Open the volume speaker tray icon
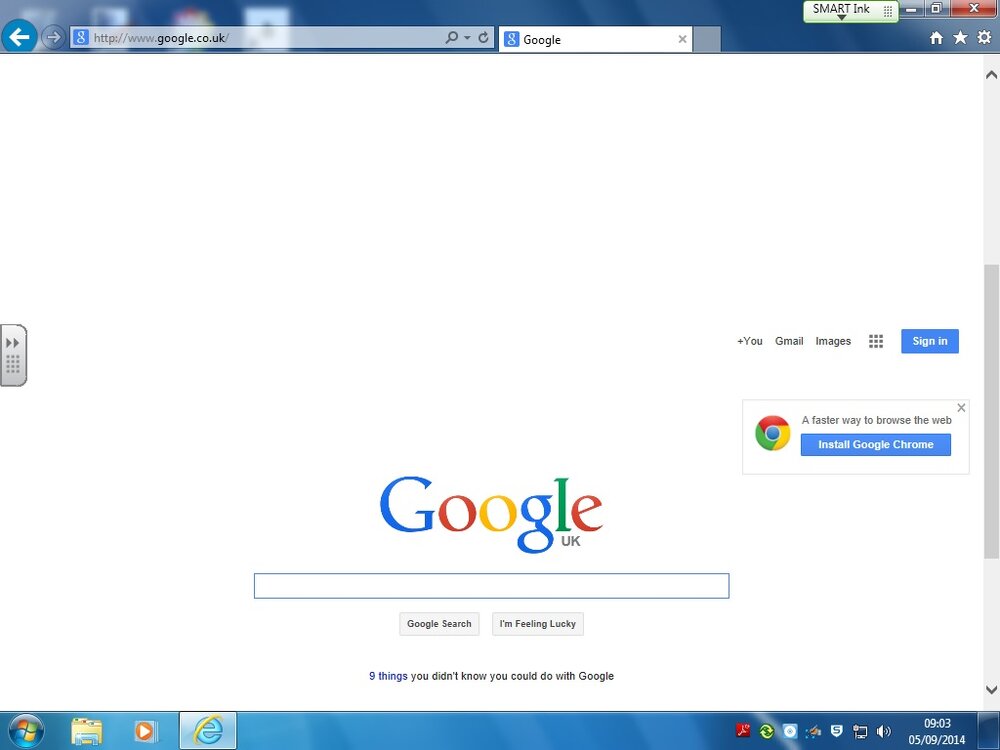The width and height of the screenshot is (1000, 750). (x=883, y=731)
